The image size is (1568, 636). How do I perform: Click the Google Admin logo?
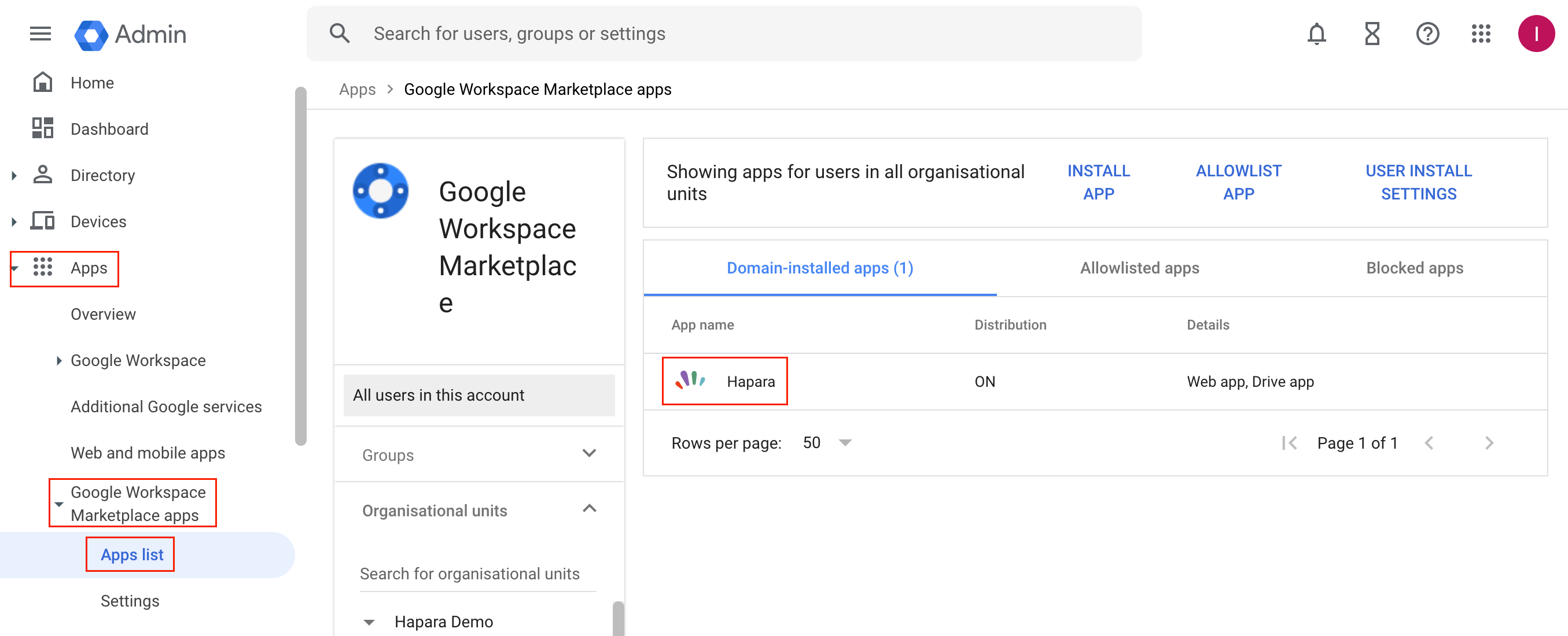pos(130,35)
